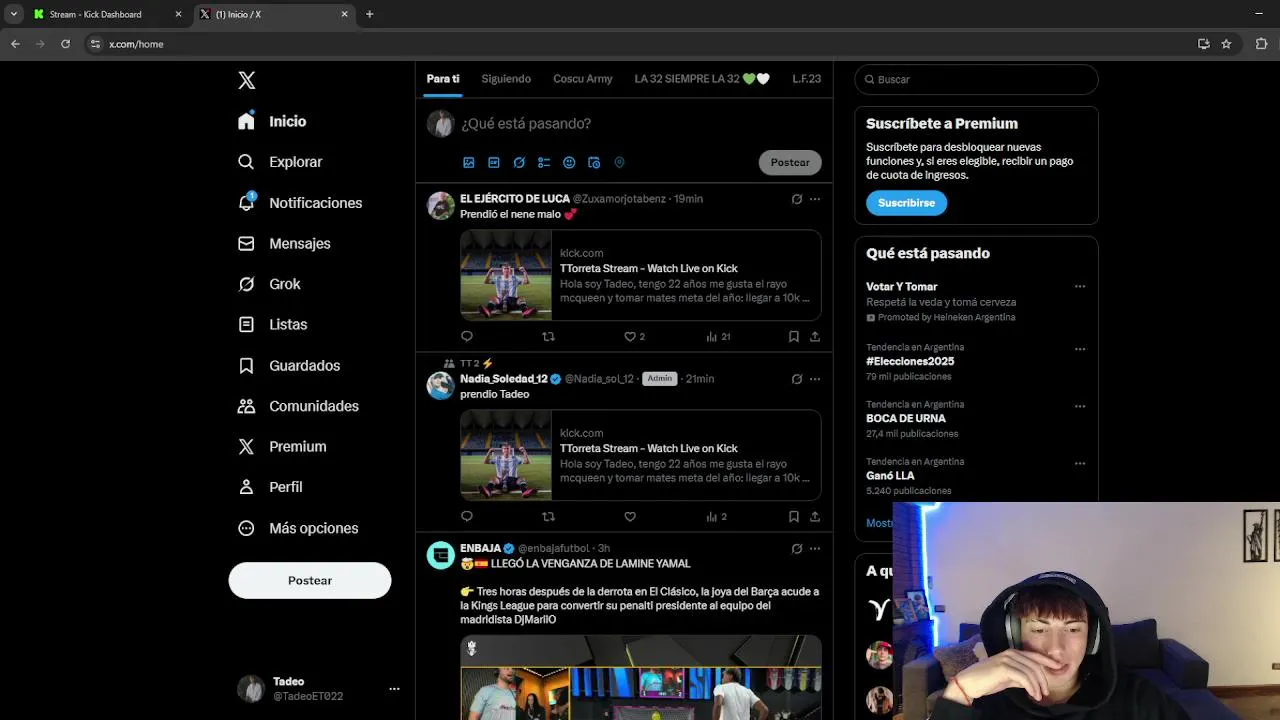Image resolution: width=1280 pixels, height=720 pixels.
Task: Open Grok in the sidebar
Action: pos(269,284)
